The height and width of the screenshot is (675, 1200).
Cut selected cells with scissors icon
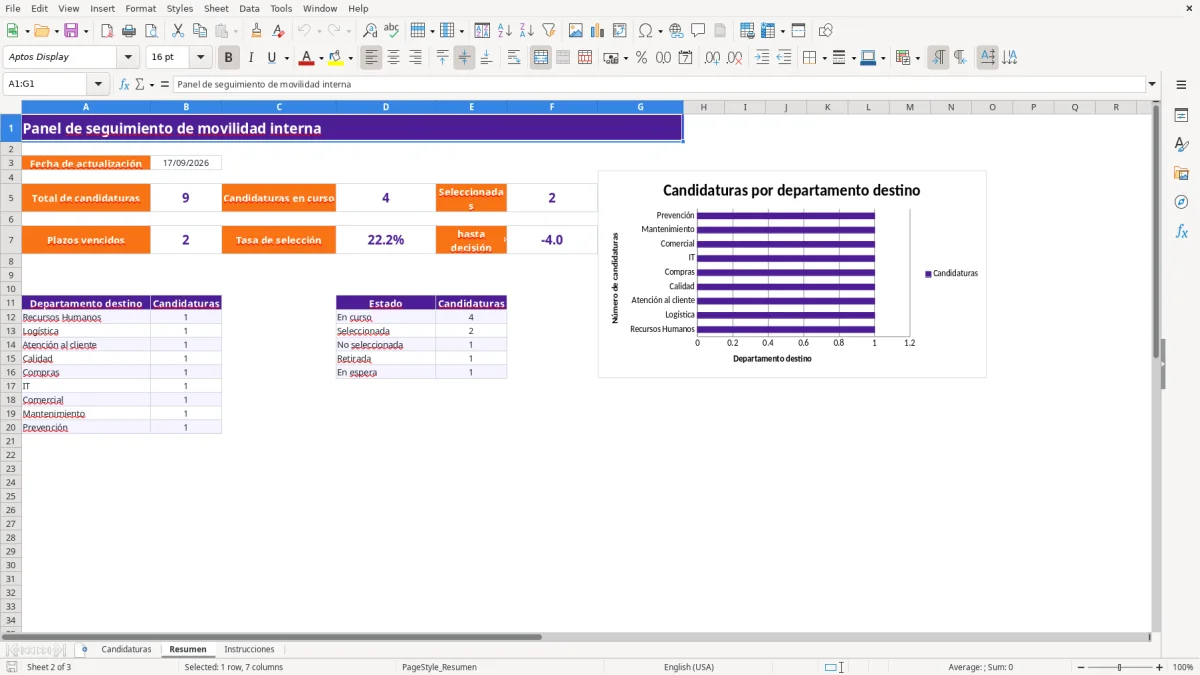[178, 31]
